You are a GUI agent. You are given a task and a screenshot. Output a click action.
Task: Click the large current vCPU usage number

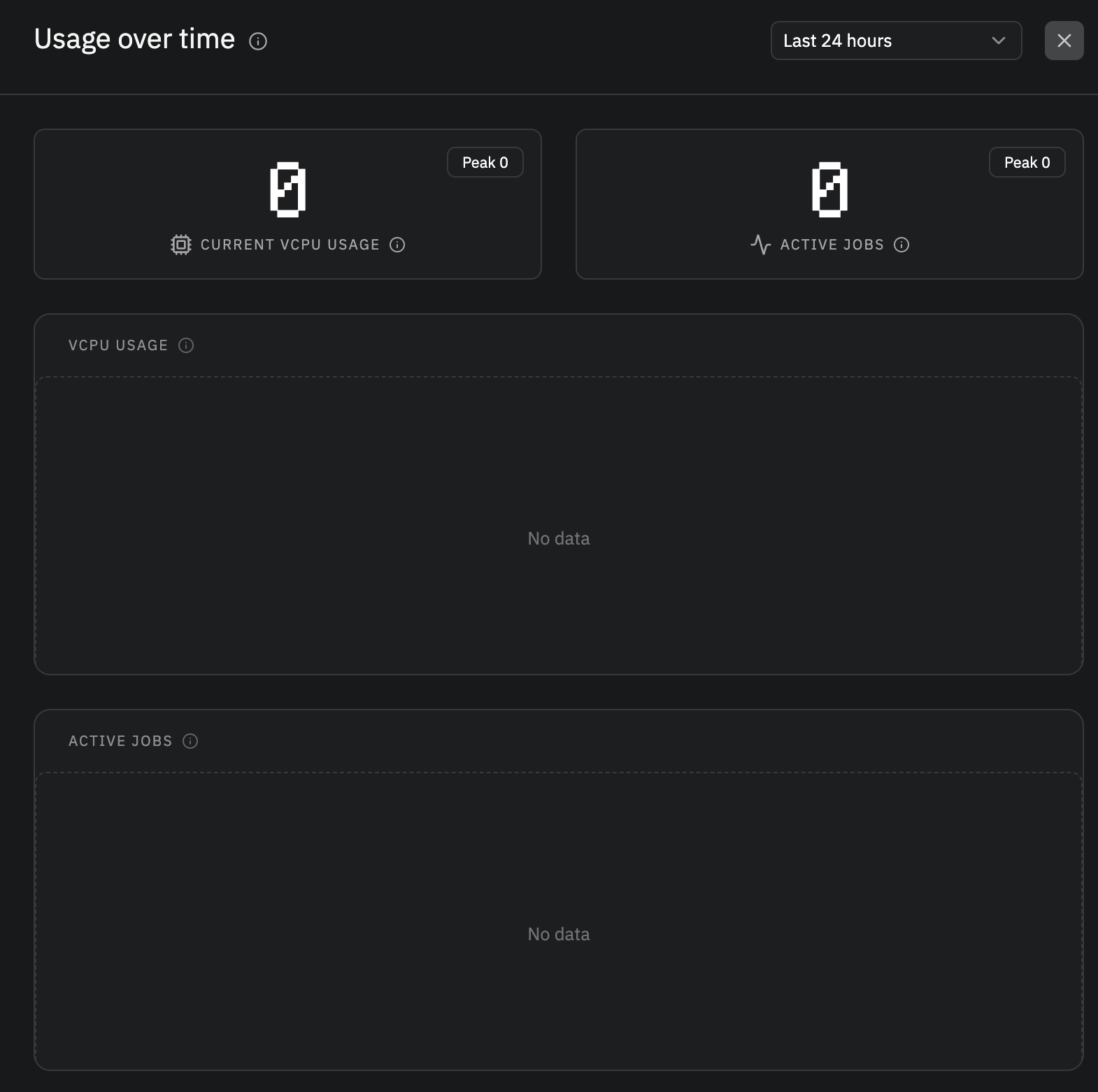click(288, 189)
